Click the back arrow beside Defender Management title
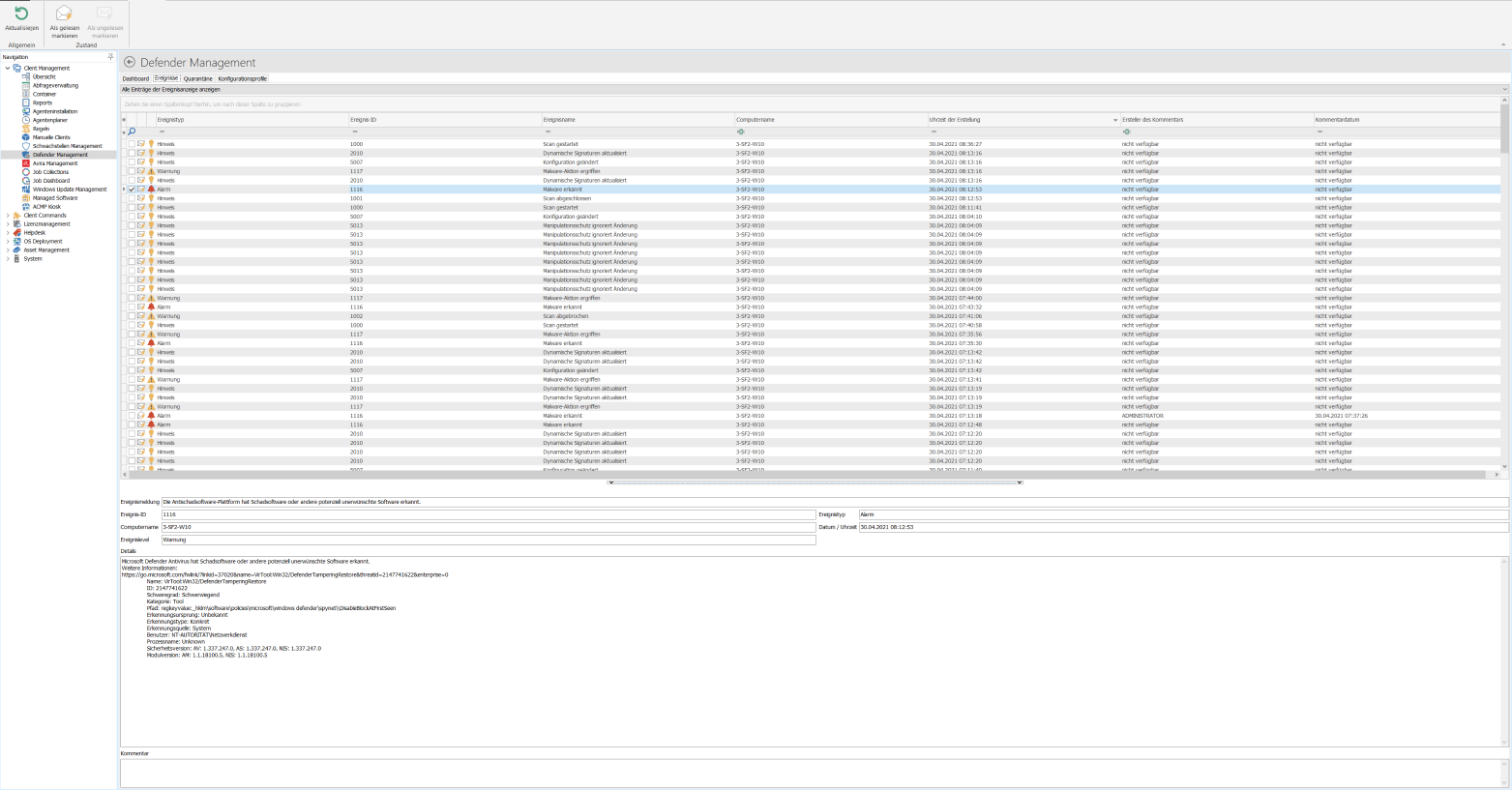The image size is (1512, 790). point(130,62)
